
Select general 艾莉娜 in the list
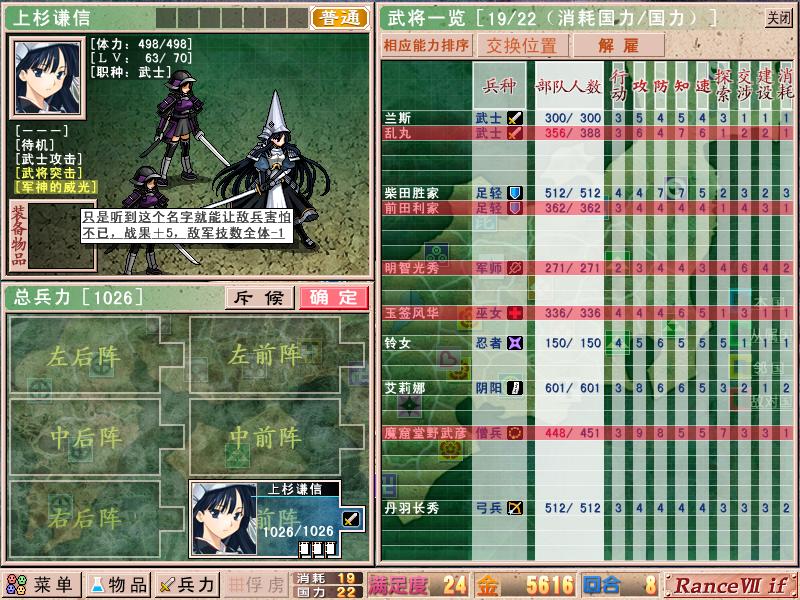click(588, 388)
